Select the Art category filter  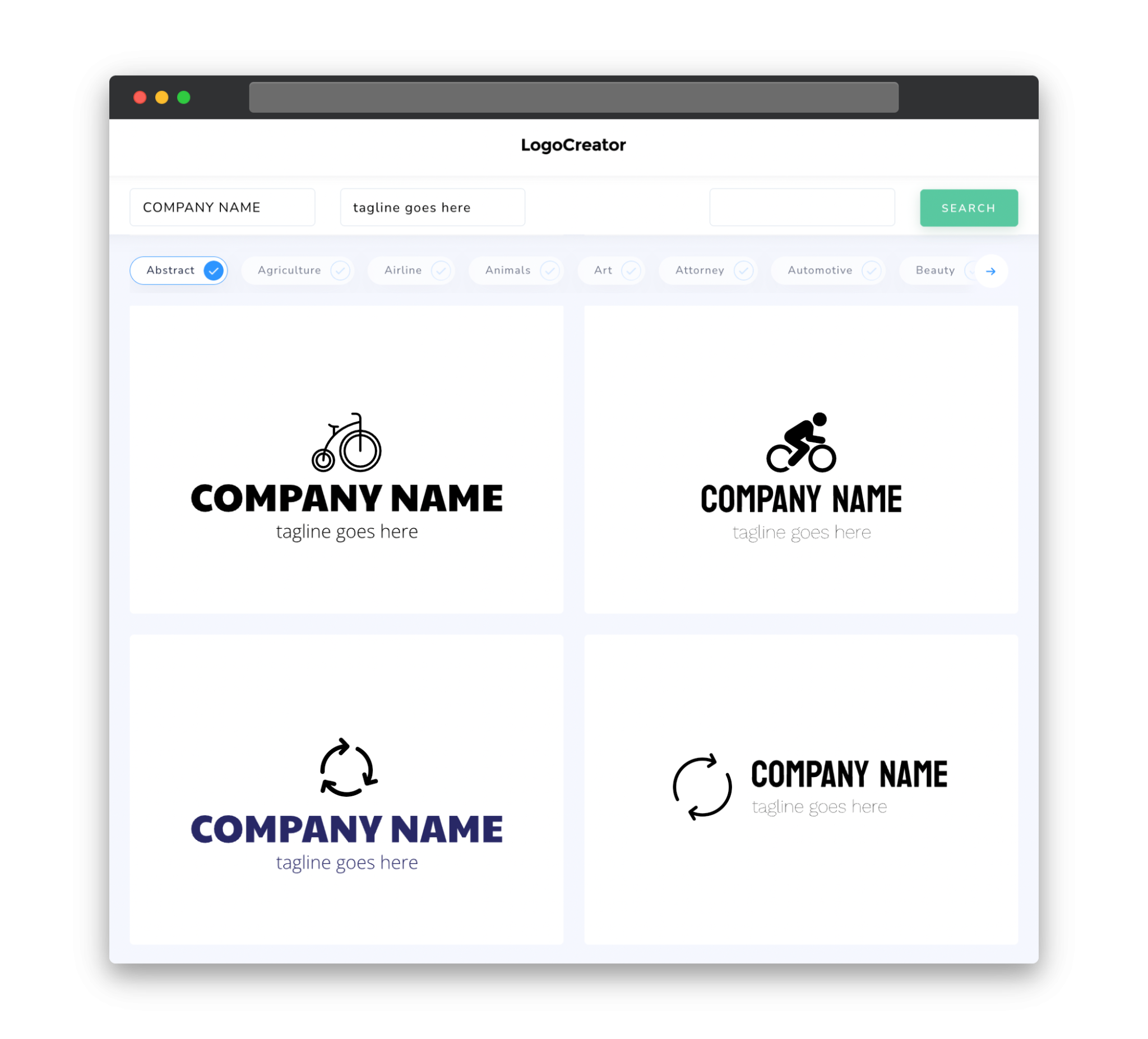tap(612, 270)
